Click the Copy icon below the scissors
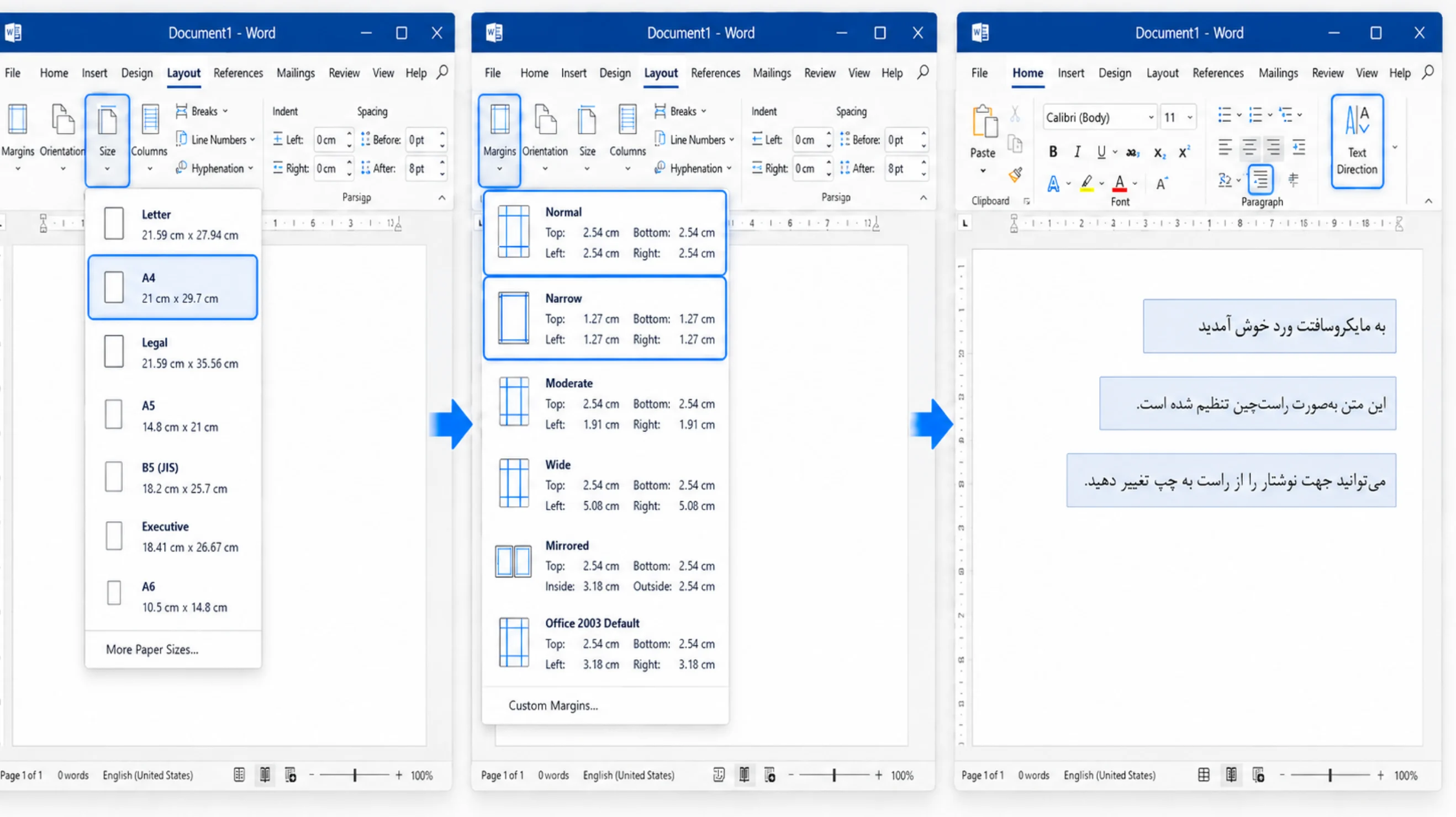This screenshot has width=1456, height=817. [1015, 144]
